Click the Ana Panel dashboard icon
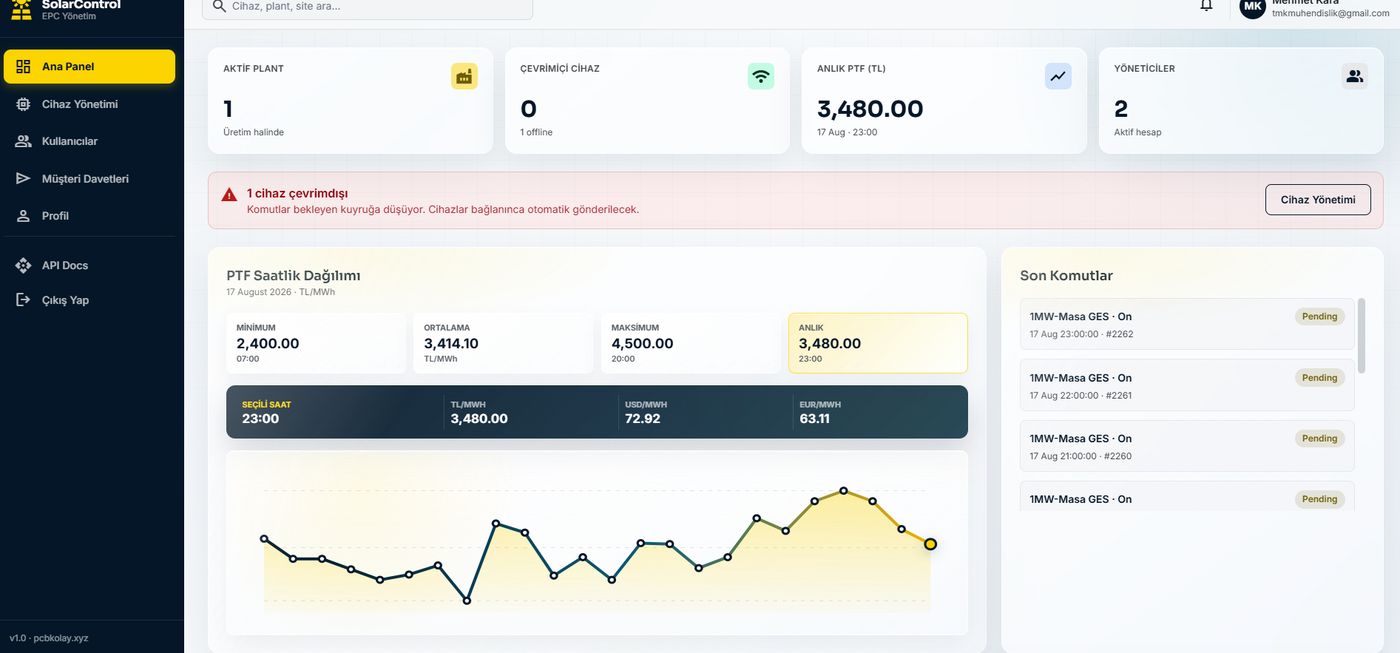The image size is (1400, 653). click(x=23, y=67)
